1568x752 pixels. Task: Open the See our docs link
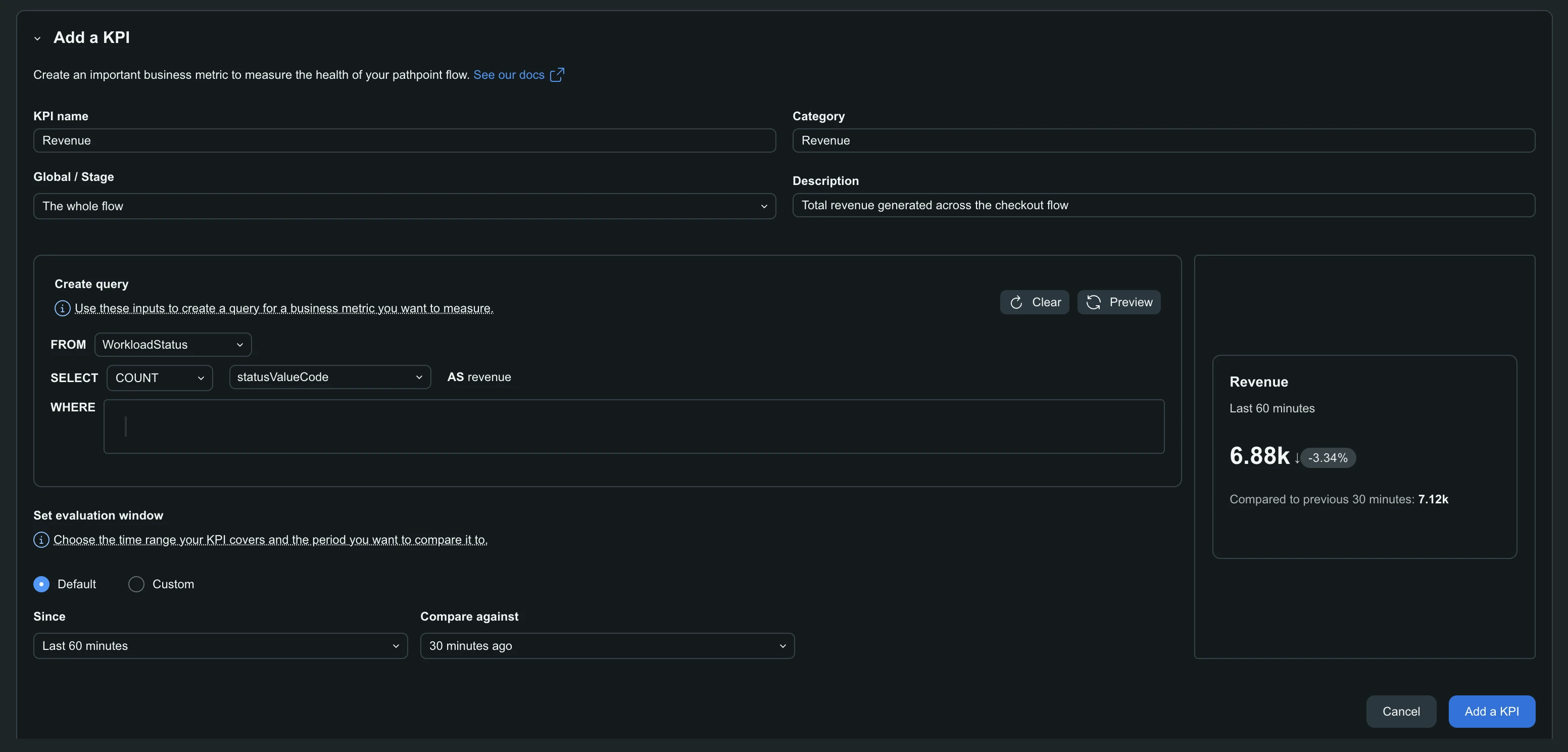pos(509,75)
